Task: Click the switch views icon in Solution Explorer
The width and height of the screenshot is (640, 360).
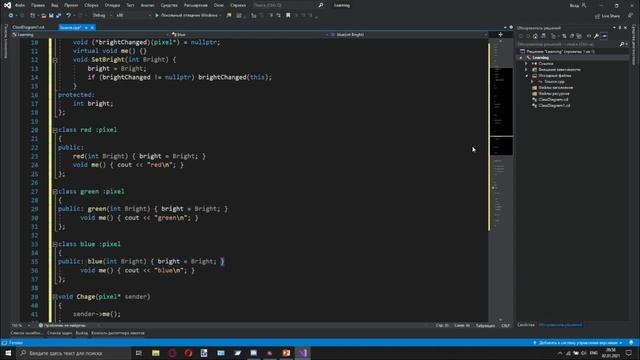Action: click(x=543, y=36)
